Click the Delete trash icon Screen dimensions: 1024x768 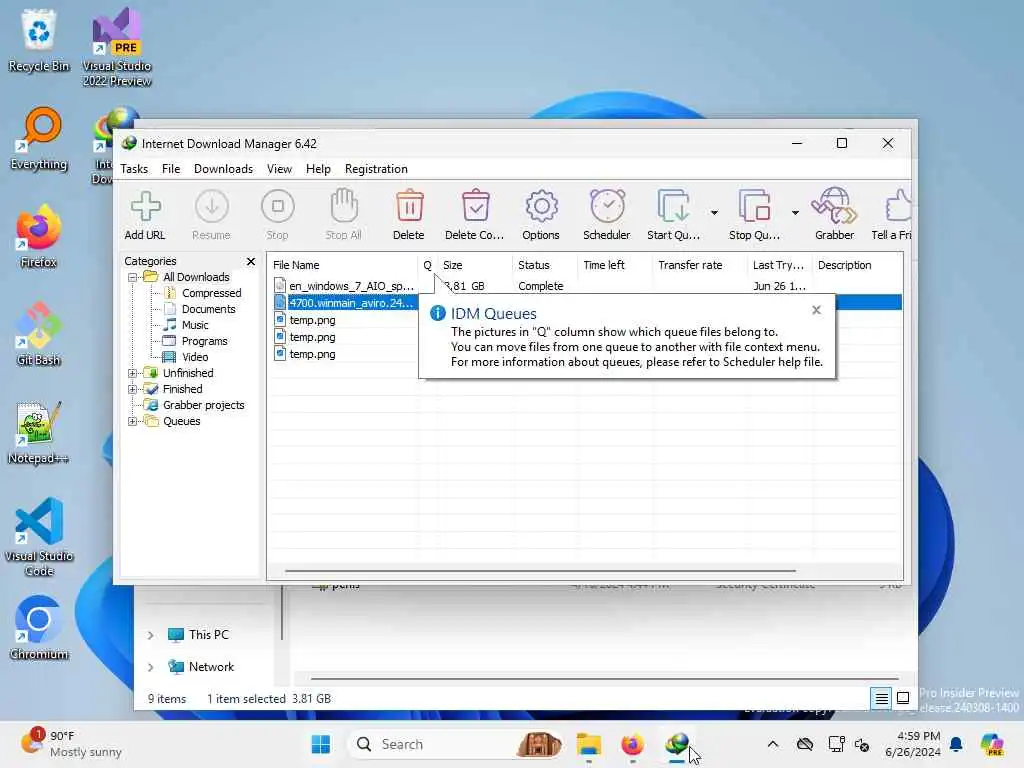coord(409,216)
